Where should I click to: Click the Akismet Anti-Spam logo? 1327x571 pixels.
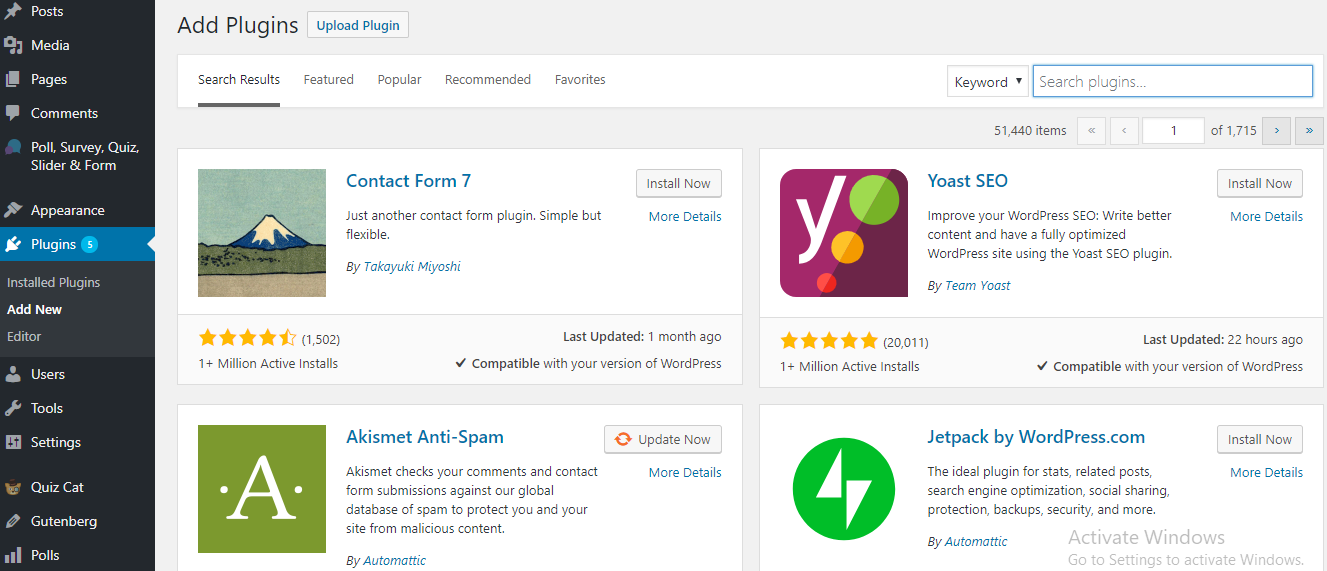point(262,489)
